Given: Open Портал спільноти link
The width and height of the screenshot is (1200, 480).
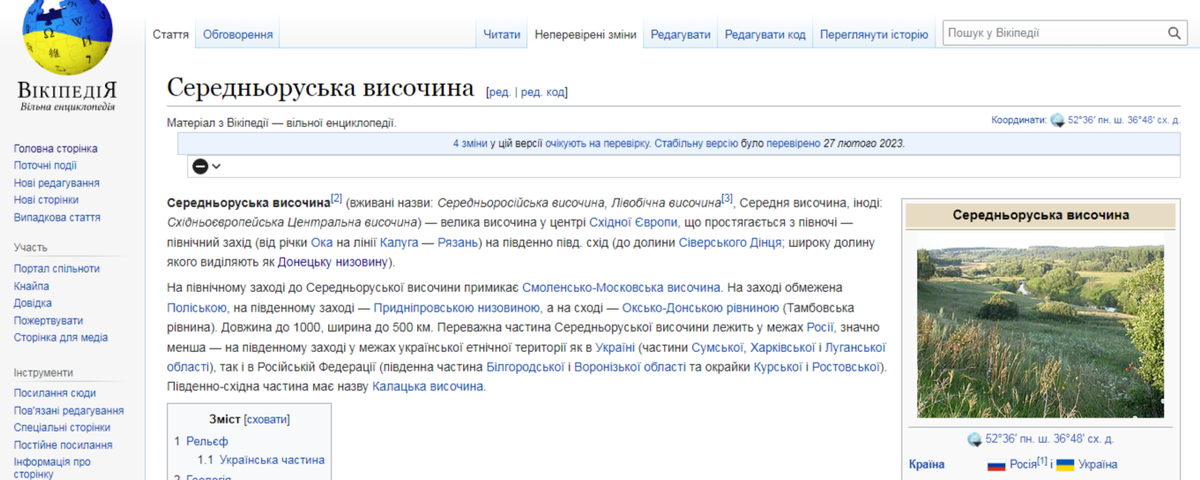Looking at the screenshot, I should pos(57,269).
